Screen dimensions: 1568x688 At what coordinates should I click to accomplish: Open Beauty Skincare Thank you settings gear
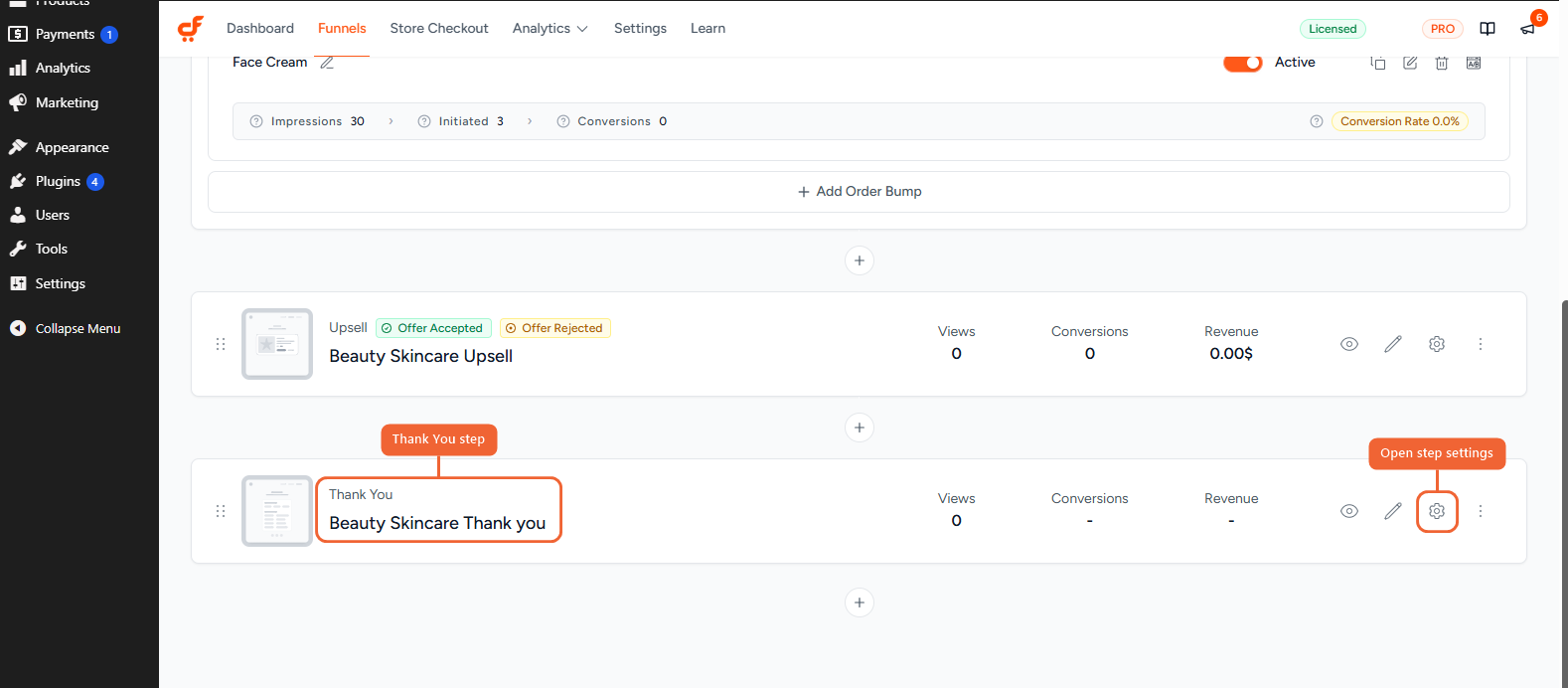(1437, 511)
